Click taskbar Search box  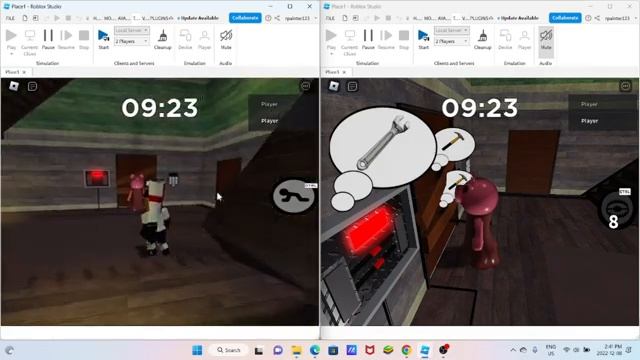tap(229, 350)
